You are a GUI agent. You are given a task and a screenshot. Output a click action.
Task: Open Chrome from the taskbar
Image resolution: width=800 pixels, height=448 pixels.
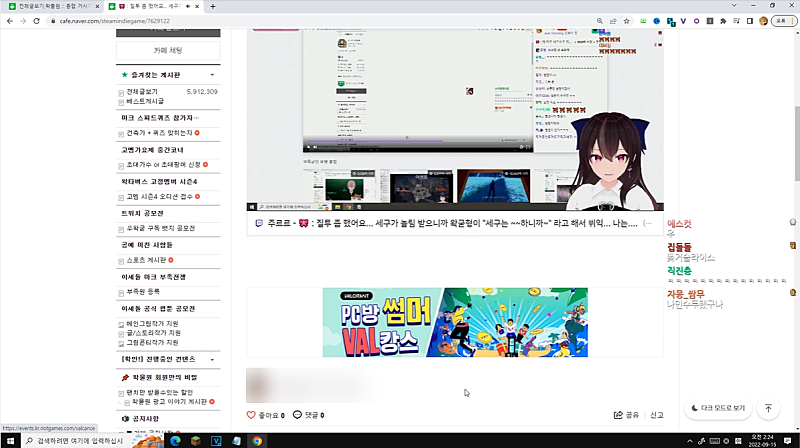(257, 441)
